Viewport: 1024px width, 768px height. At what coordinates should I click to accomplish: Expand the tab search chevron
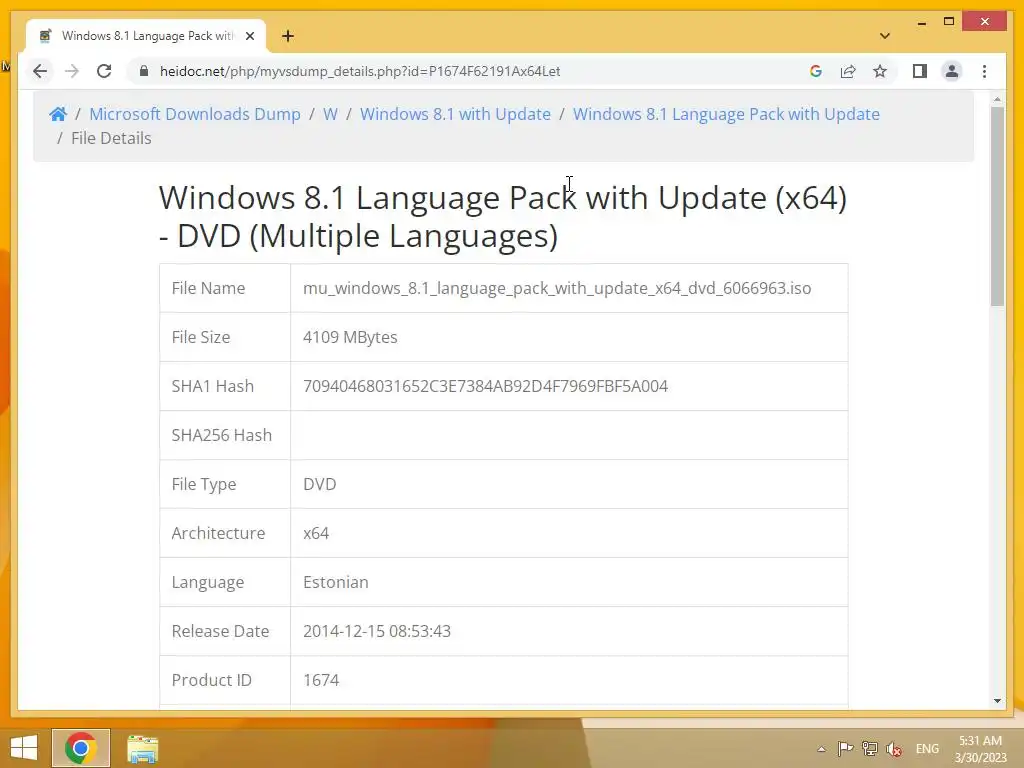[x=885, y=36]
